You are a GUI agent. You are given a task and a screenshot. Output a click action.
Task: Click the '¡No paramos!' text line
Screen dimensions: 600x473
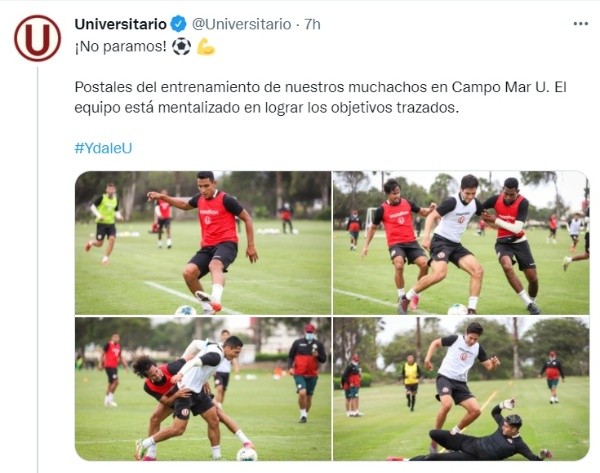[121, 47]
